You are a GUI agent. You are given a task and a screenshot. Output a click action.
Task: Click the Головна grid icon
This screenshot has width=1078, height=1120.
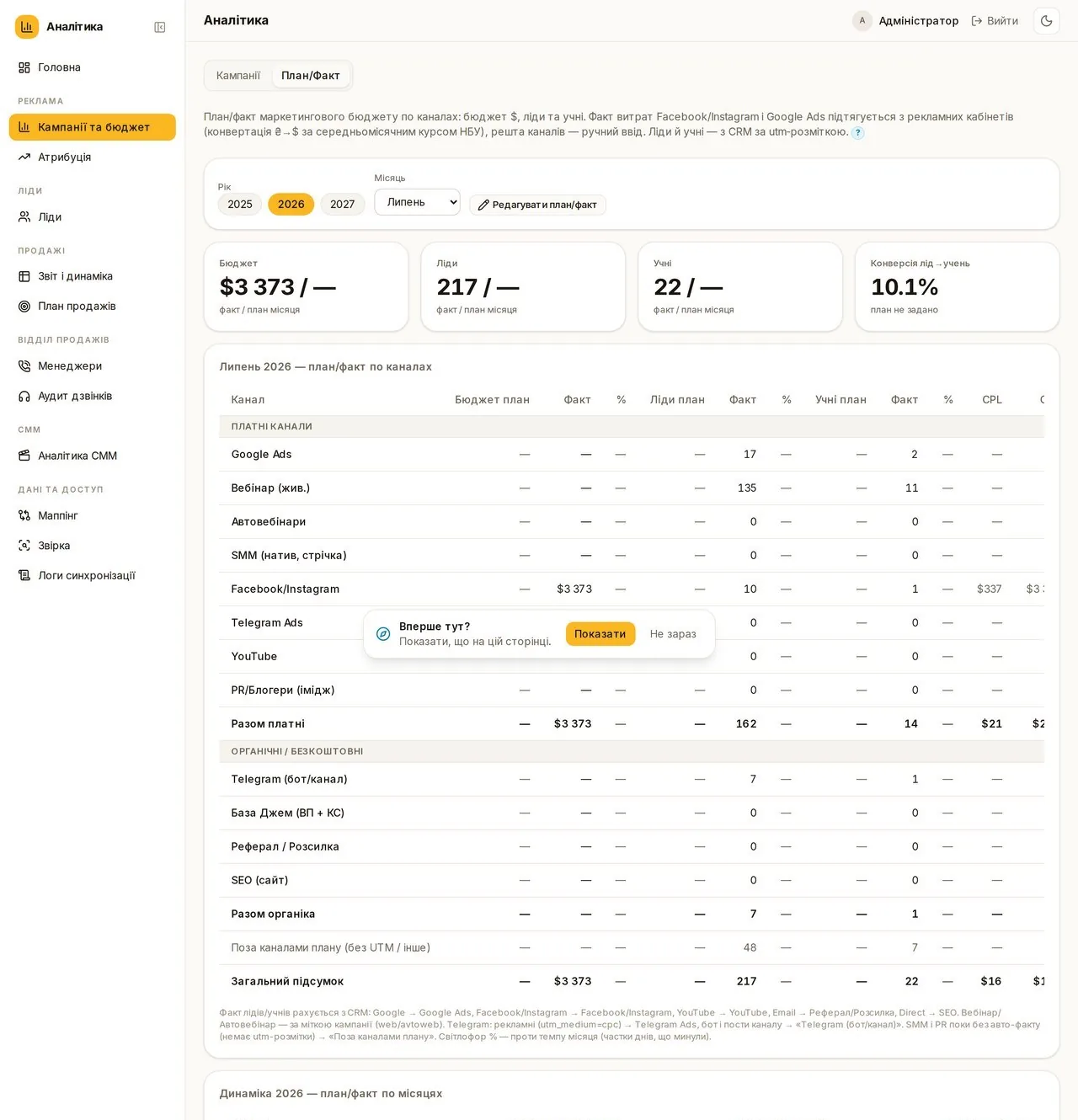click(x=24, y=67)
